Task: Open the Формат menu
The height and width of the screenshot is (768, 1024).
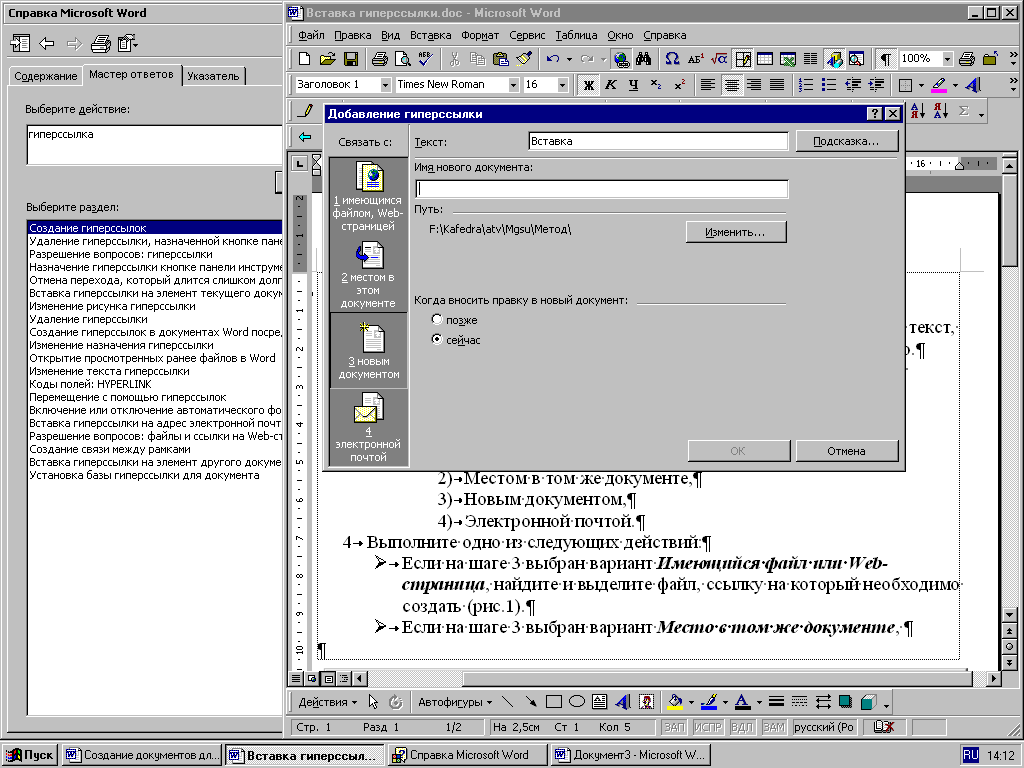Action: click(x=479, y=35)
